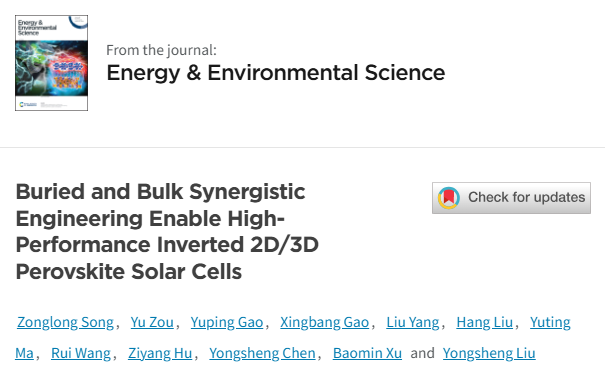Click the Check for updates button

[511, 198]
